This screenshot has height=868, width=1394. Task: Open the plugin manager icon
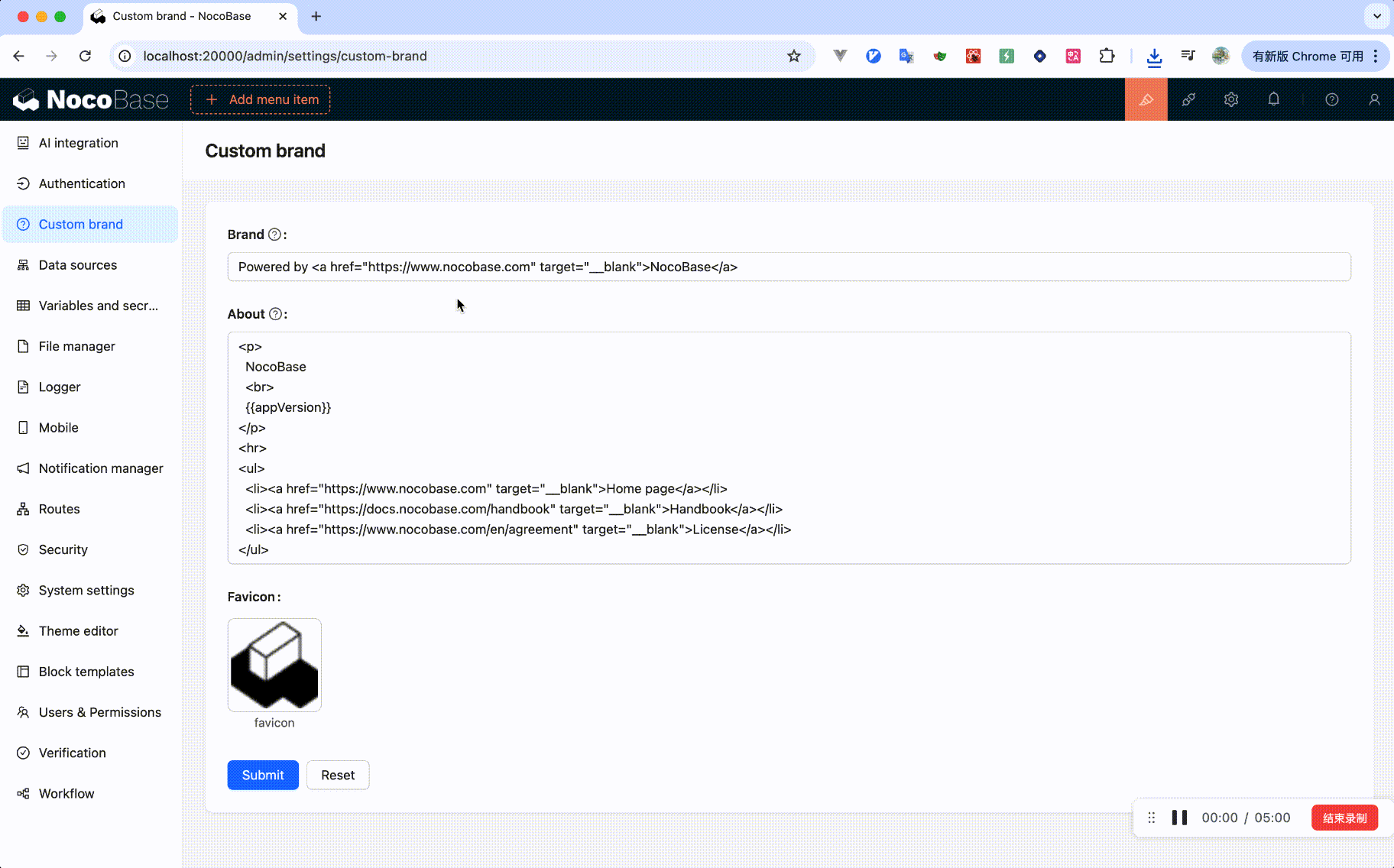(1188, 99)
